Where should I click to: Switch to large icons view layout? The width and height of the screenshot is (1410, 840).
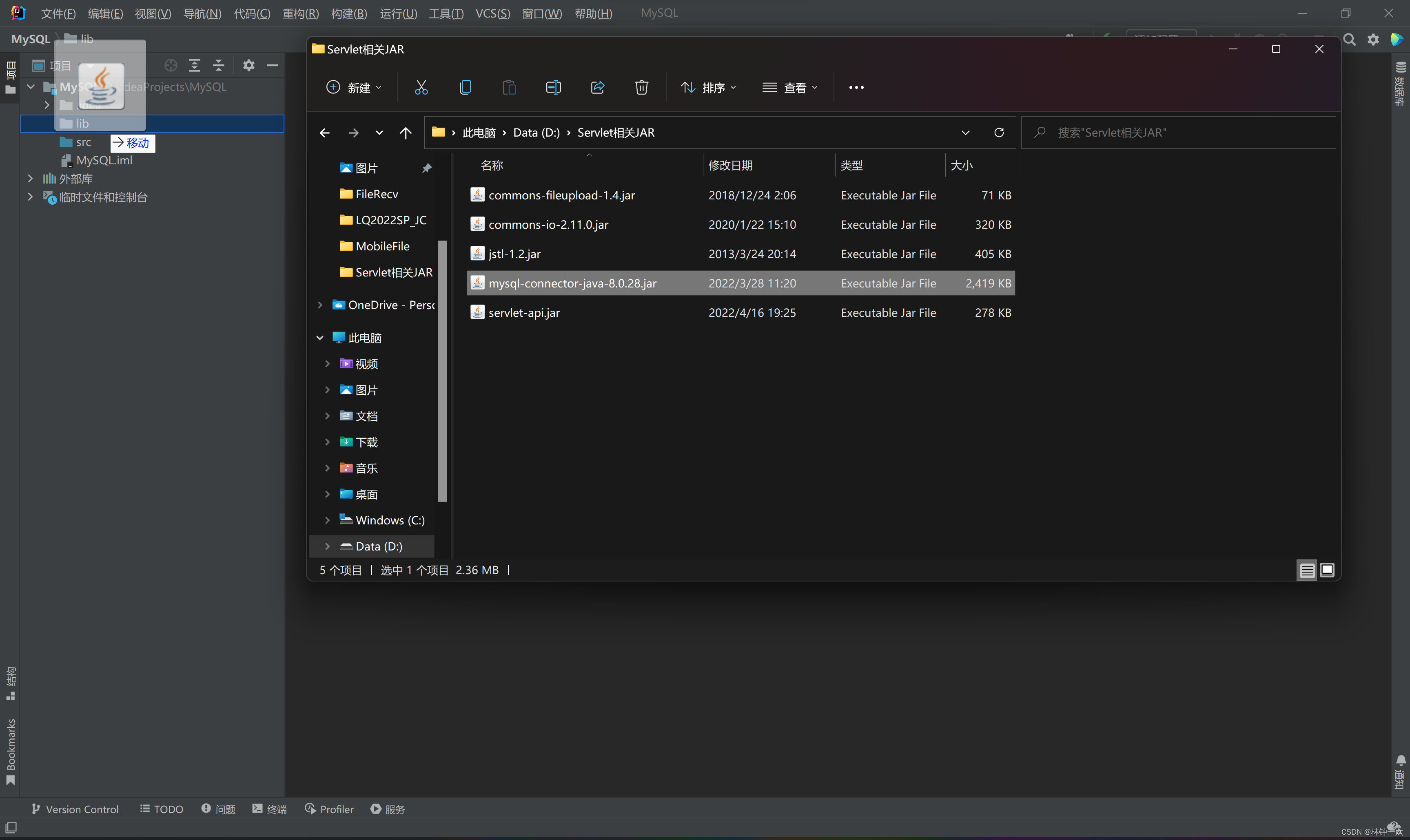(1327, 570)
